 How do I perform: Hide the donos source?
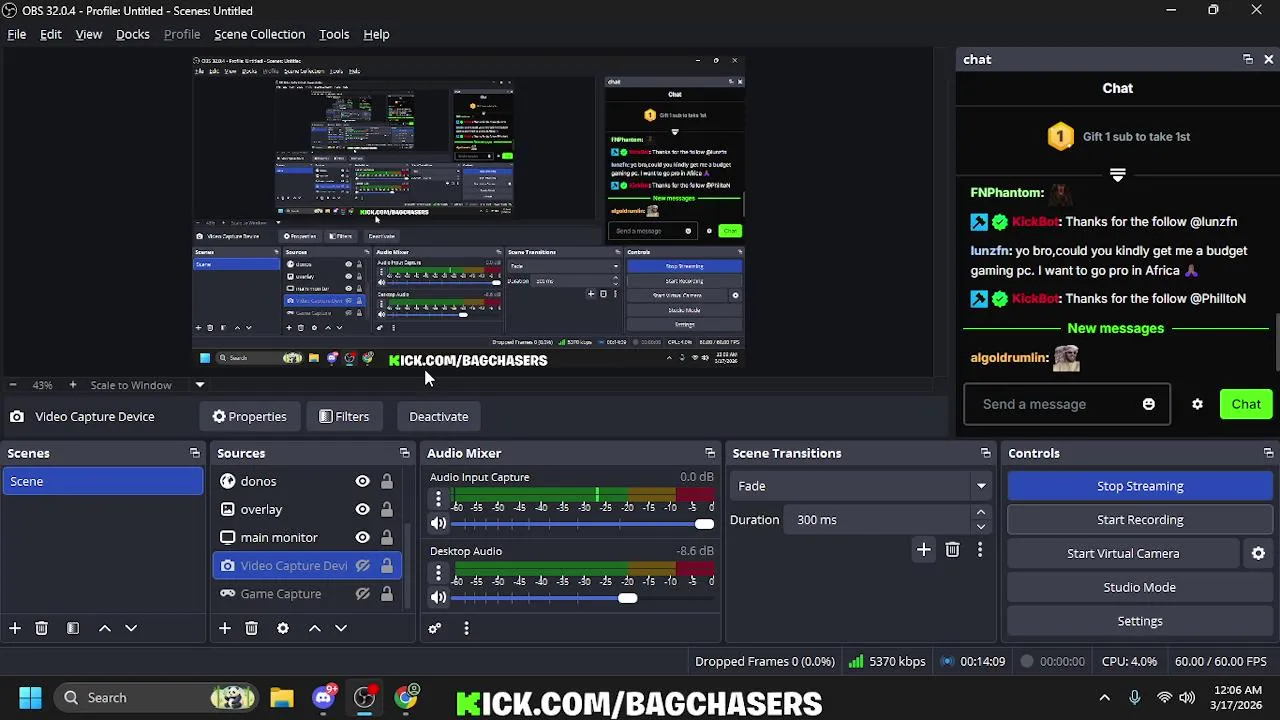pos(363,481)
